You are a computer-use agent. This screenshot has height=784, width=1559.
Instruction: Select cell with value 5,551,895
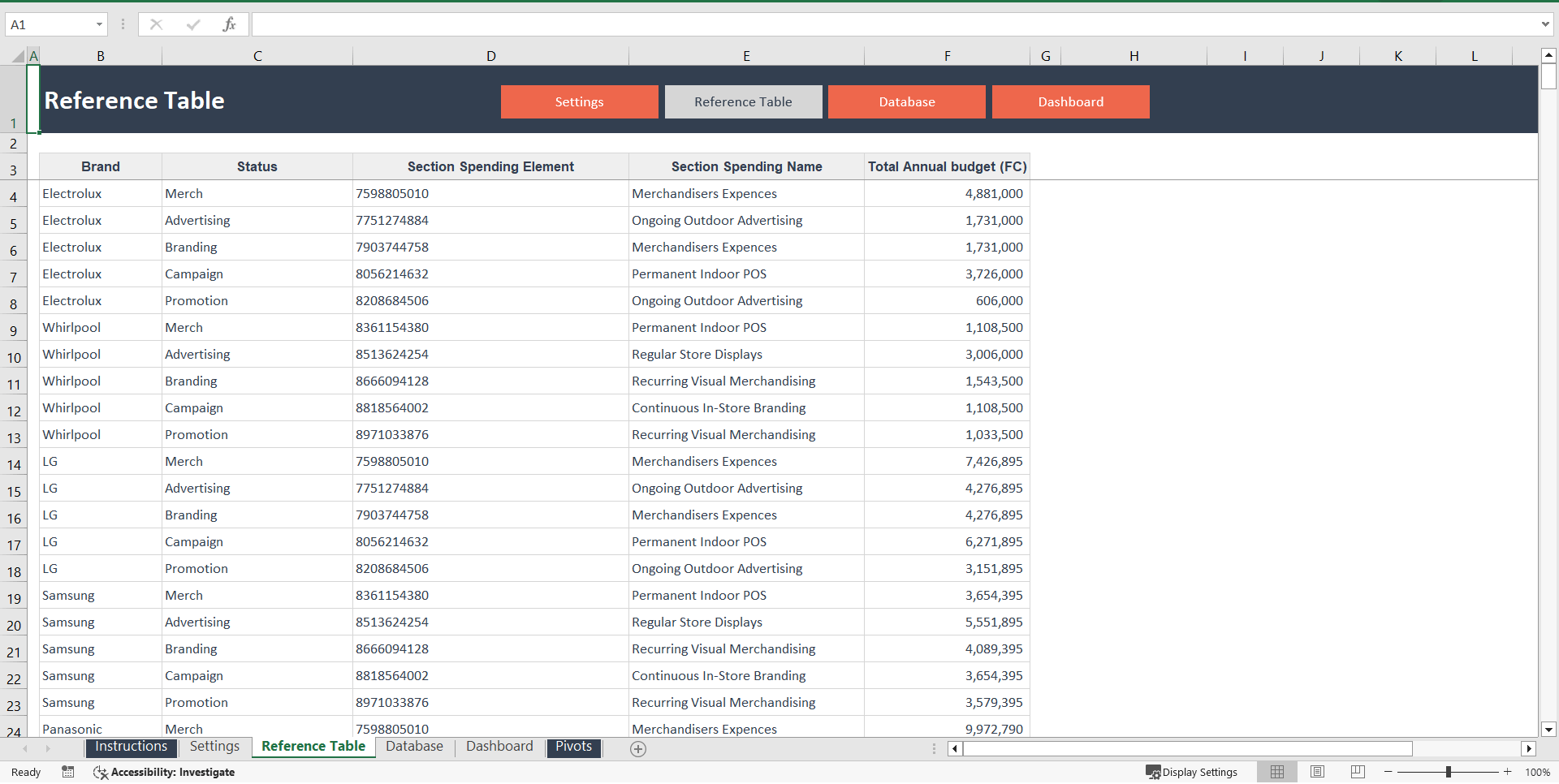pyautogui.click(x=947, y=622)
